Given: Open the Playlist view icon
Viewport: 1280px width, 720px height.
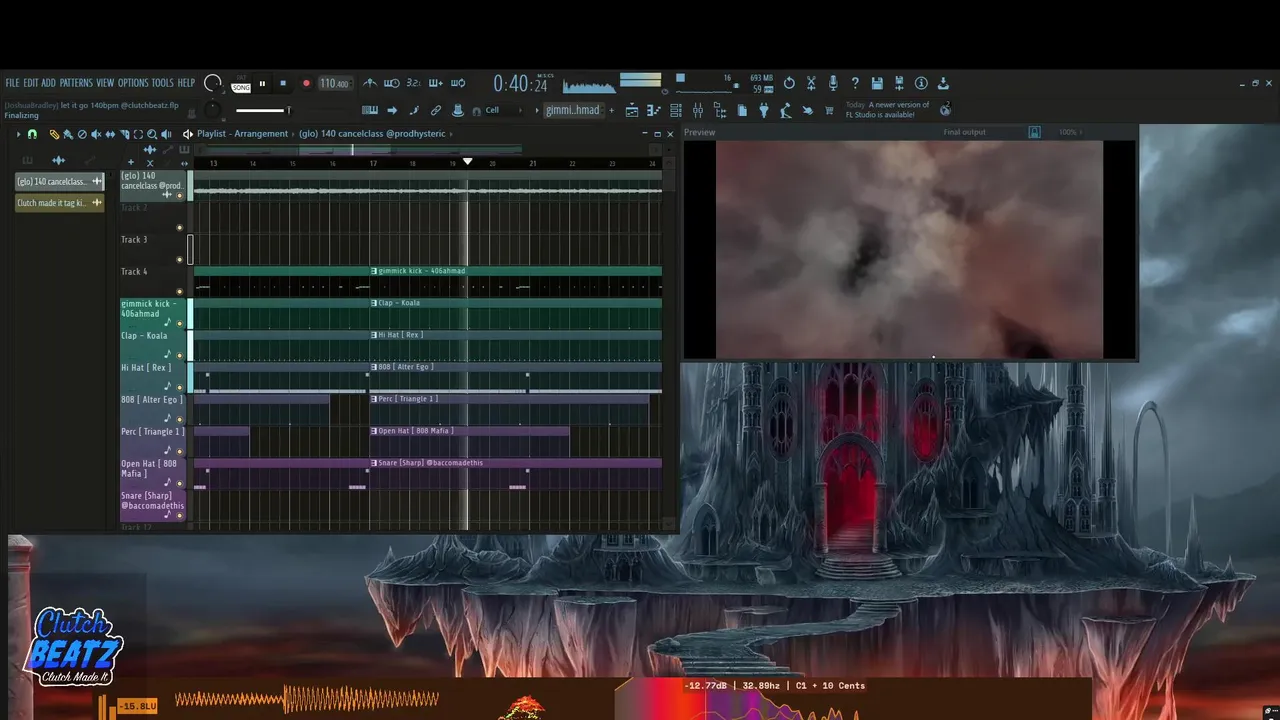Looking at the screenshot, I should point(632,110).
